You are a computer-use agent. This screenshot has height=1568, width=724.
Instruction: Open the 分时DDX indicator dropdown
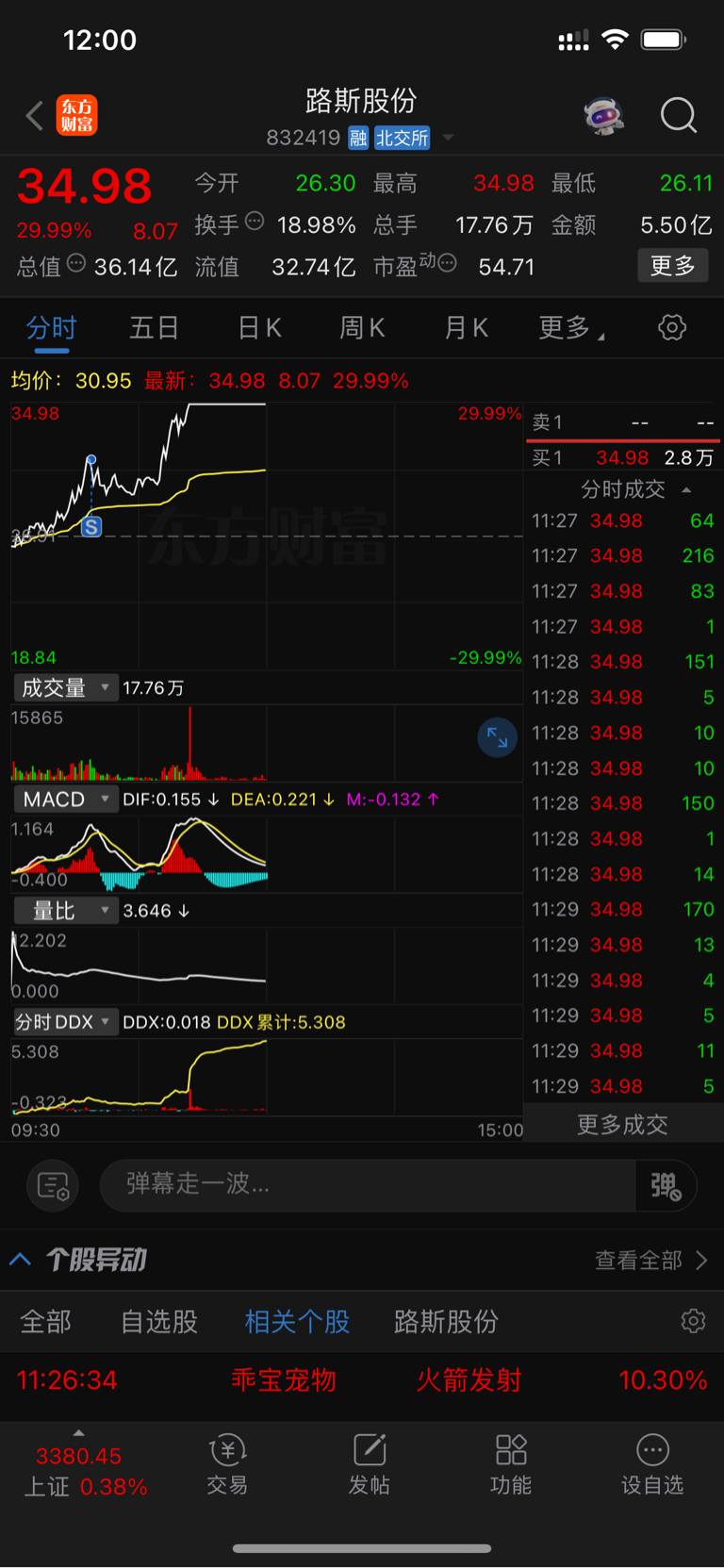click(65, 1022)
